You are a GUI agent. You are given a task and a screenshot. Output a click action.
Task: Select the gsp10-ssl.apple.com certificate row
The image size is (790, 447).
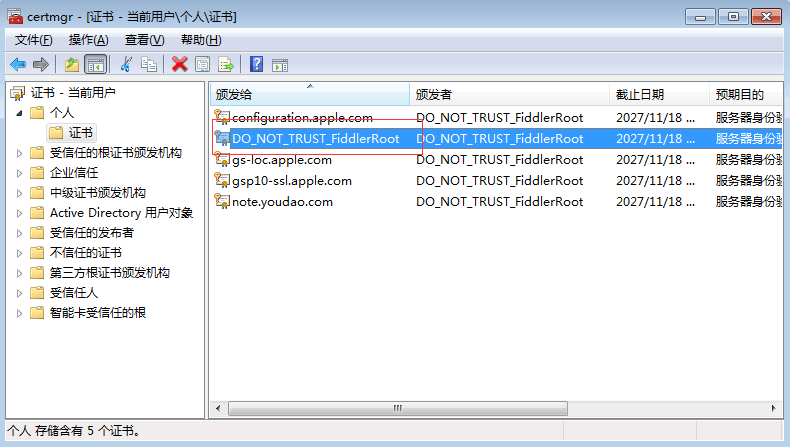pyautogui.click(x=496, y=181)
